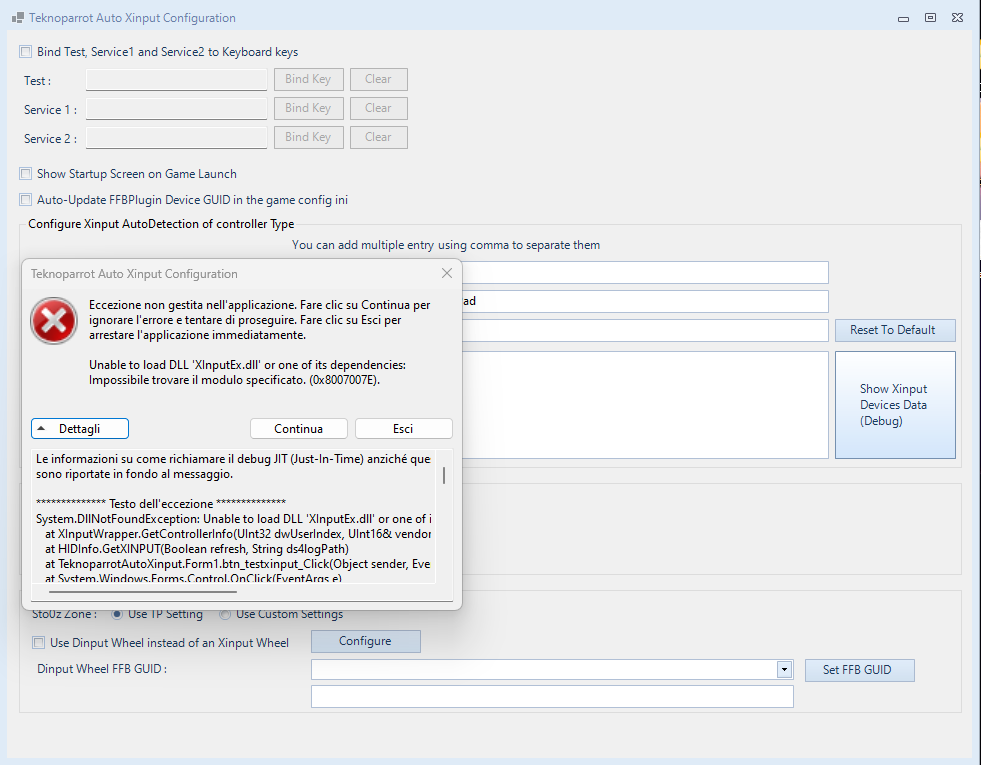Click the "at TeknoparrotAutoXinput.Form1.btn_testxinput_Click" line
Screen dimensions: 981x765
point(238,564)
